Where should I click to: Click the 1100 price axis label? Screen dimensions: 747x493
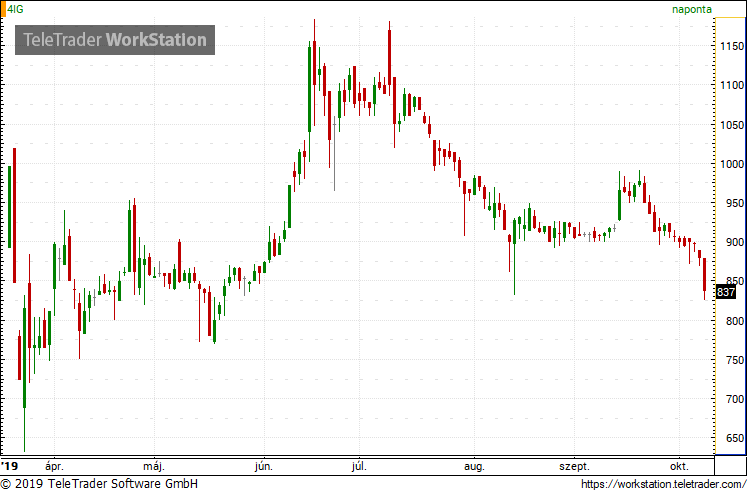coord(732,85)
